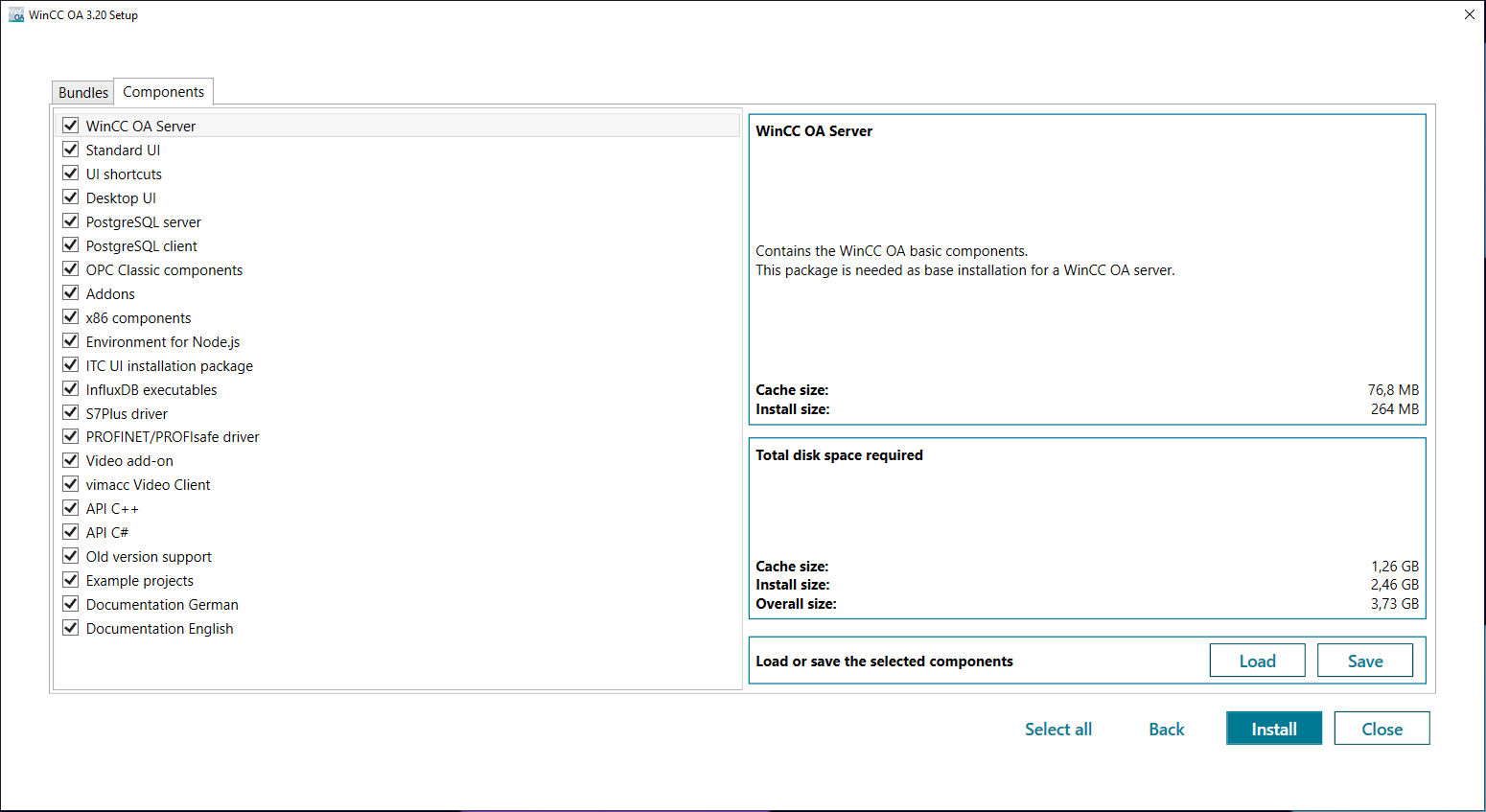The width and height of the screenshot is (1486, 812).
Task: Uncheck the InfluxDB executables component
Action: pos(70,389)
